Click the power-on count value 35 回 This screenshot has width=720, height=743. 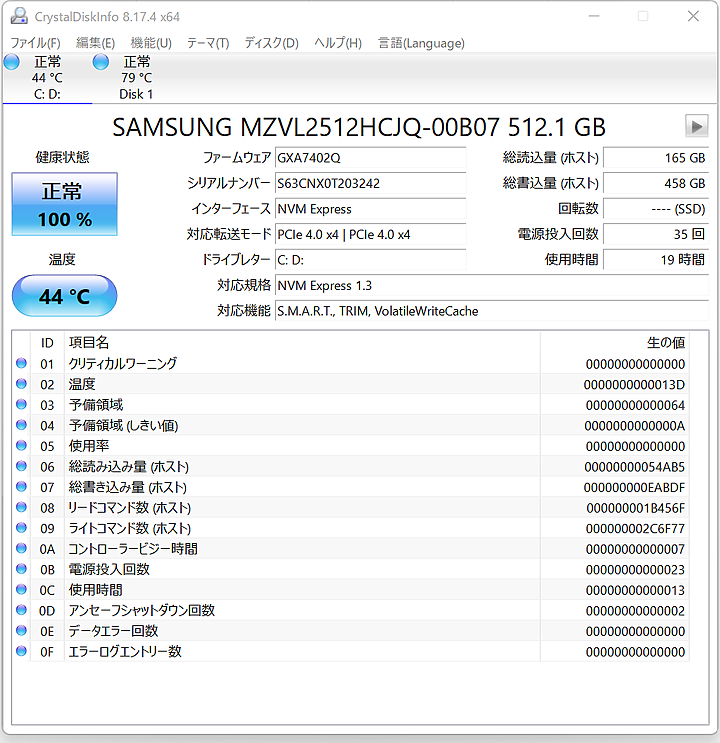point(656,235)
